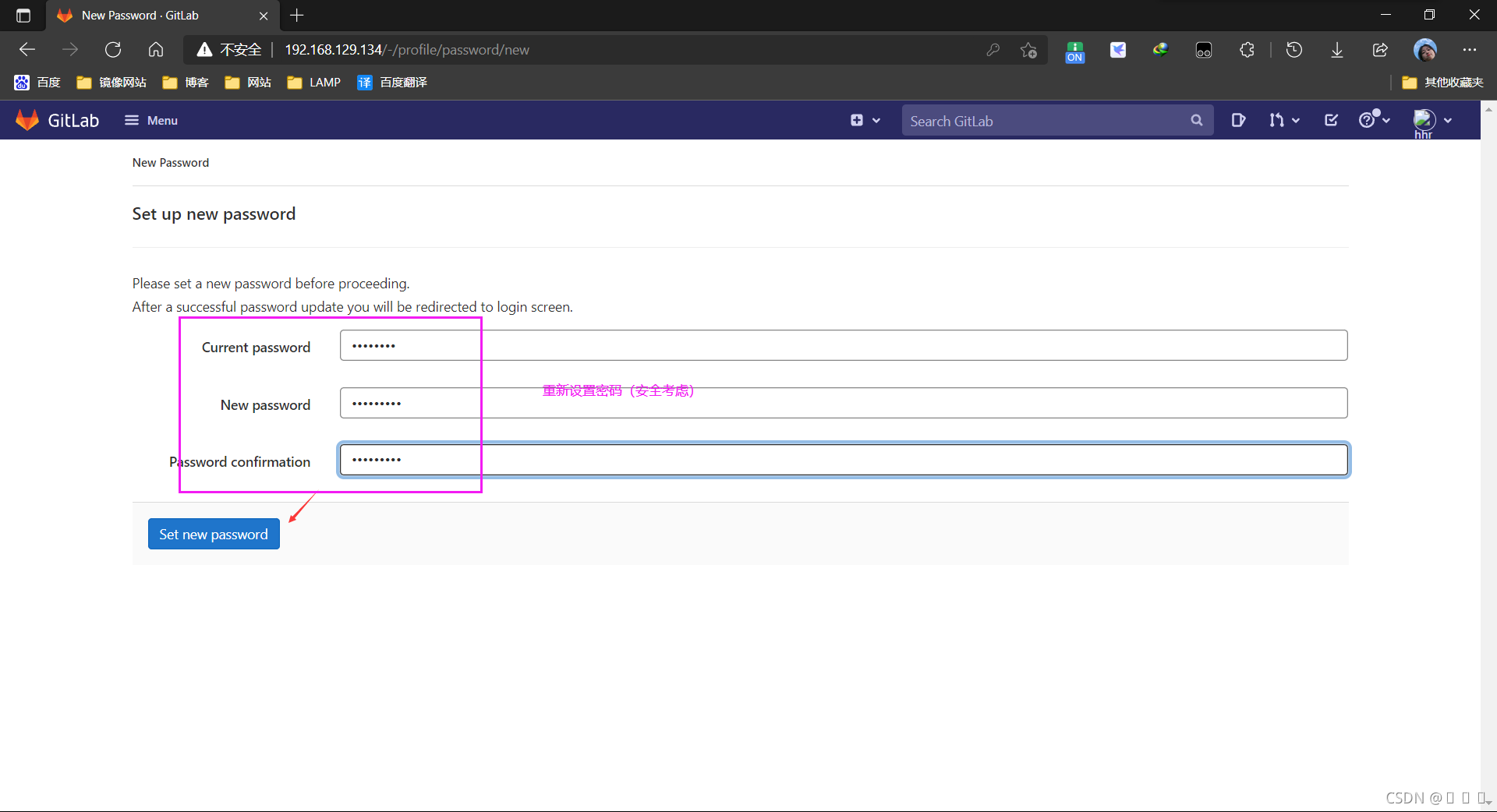Open the 百度翻译 bookmark
This screenshot has height=812, width=1497.
tap(392, 82)
